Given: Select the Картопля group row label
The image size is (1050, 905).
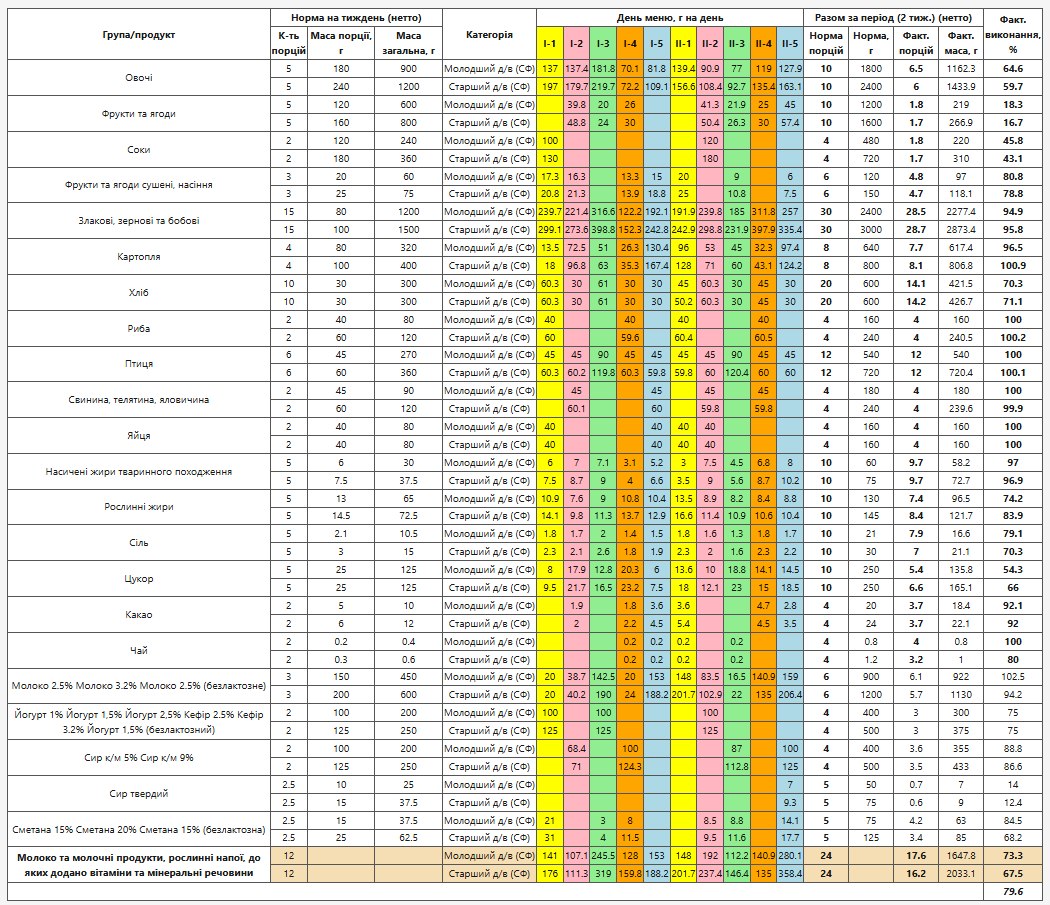Looking at the screenshot, I should (139, 257).
